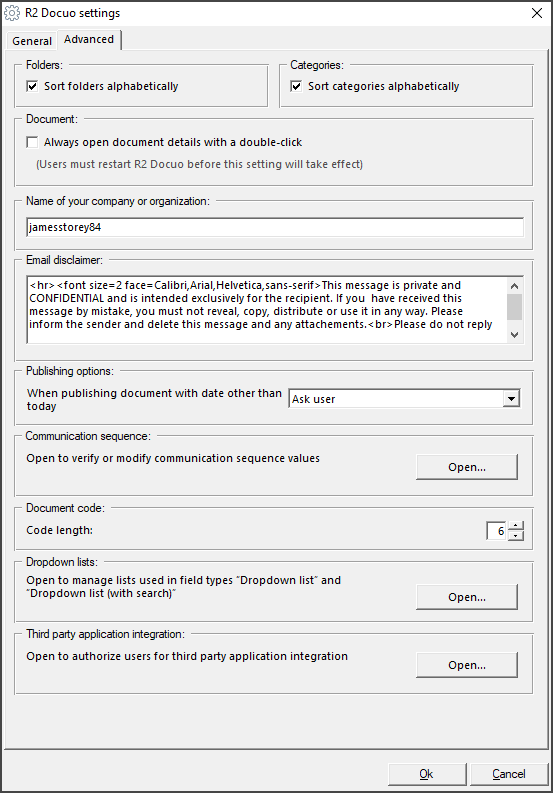
Task: Click the settings gear icon in title bar
Action: pos(12,13)
